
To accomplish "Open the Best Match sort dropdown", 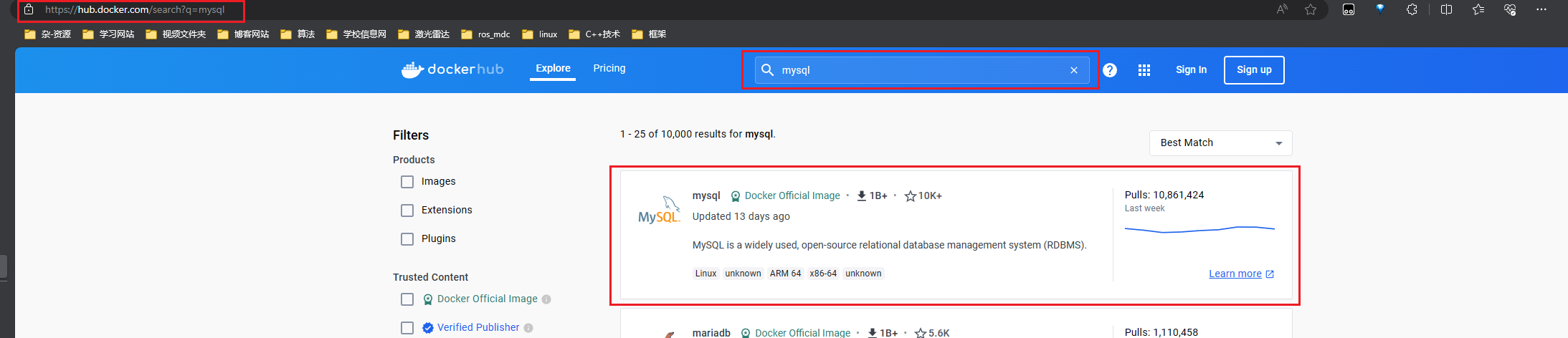I will 1220,143.
